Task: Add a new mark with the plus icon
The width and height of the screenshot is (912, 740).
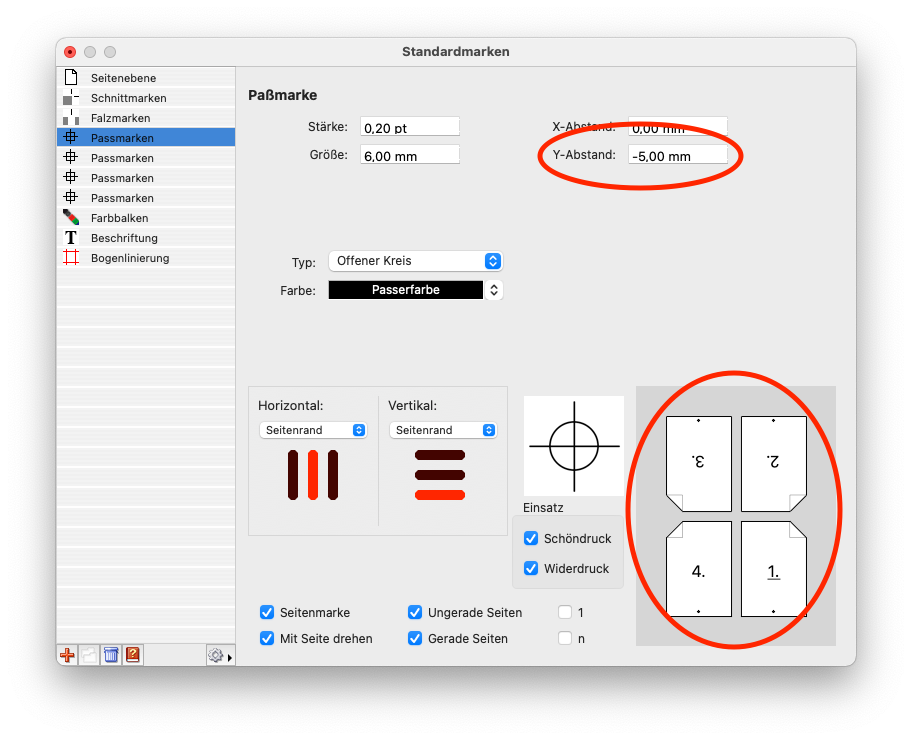Action: coord(67,655)
